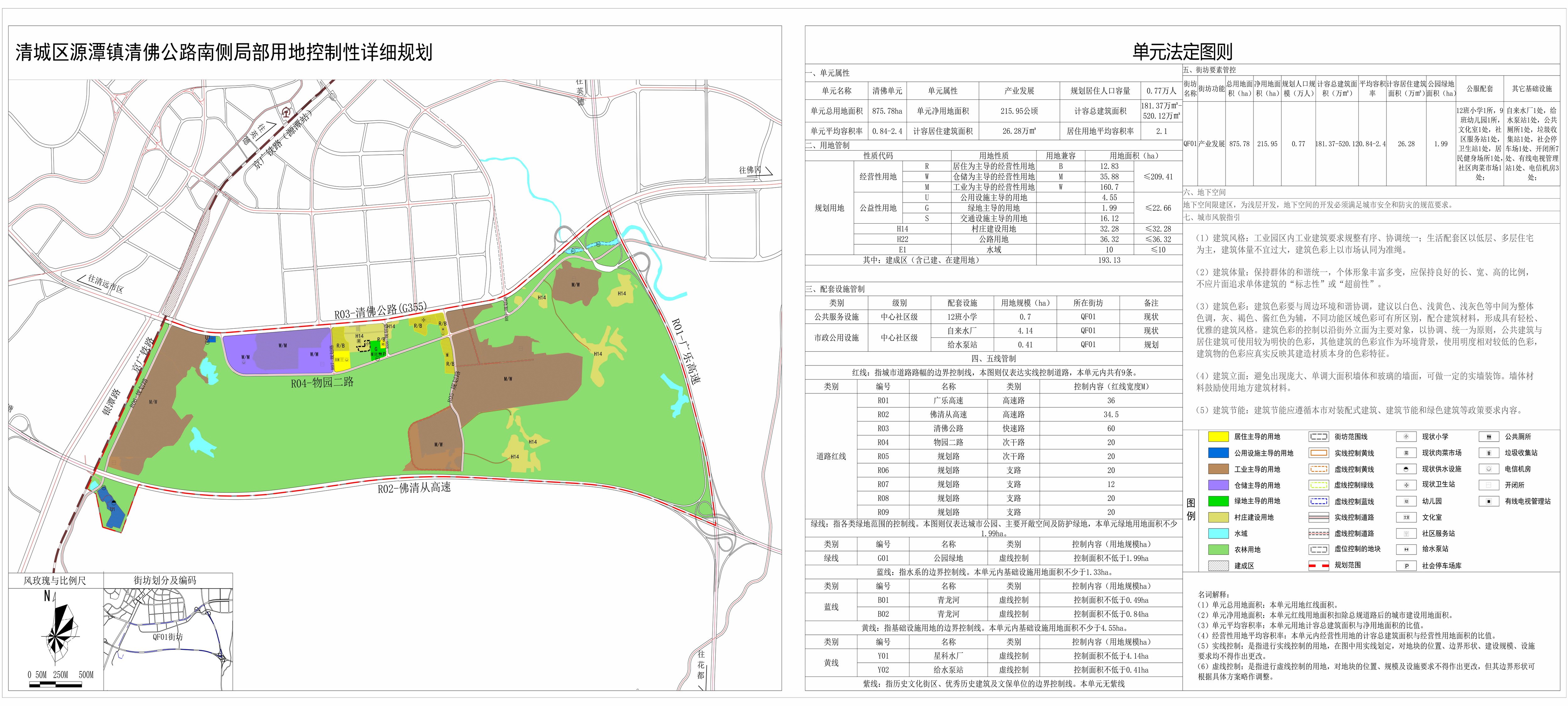Click the 虚位控制的地块 legend symbol

1318,549
